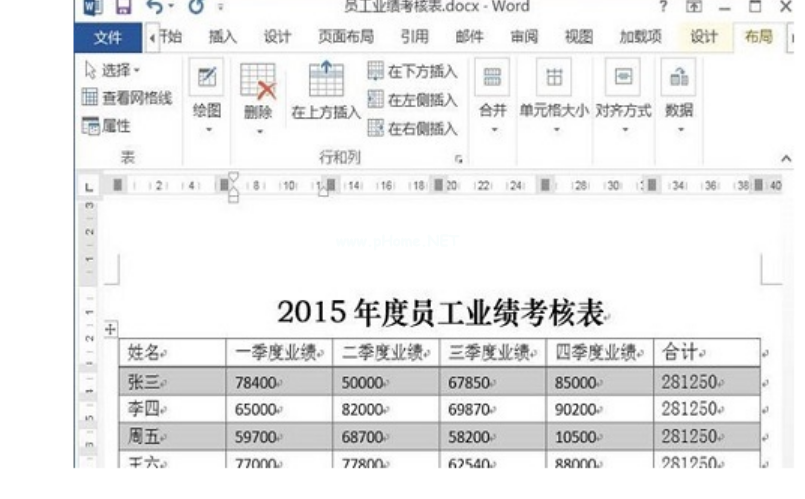Launch the 行和列 dialog box launcher
Viewport: 805px width, 499px height.
[459, 158]
